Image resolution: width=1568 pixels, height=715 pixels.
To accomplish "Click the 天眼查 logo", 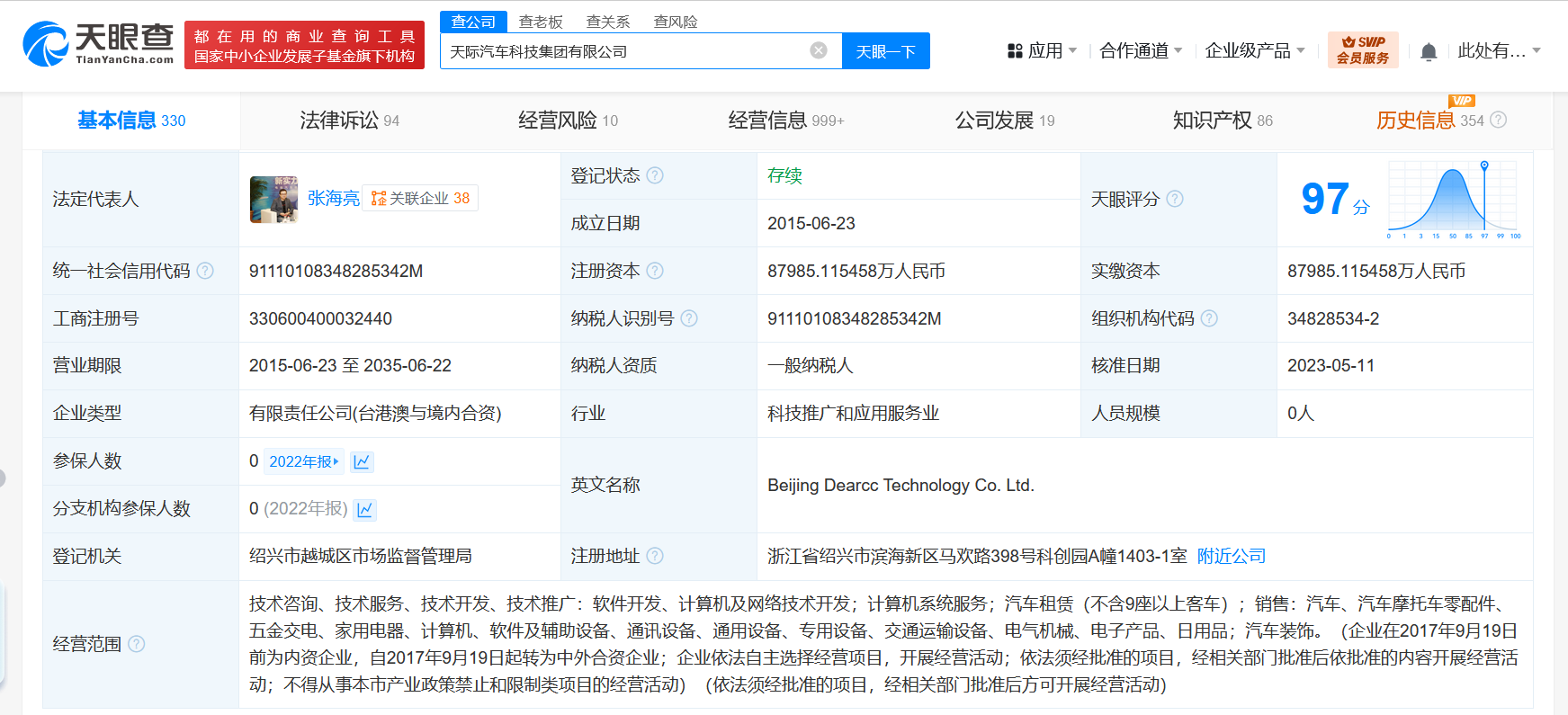I will 98,45.
